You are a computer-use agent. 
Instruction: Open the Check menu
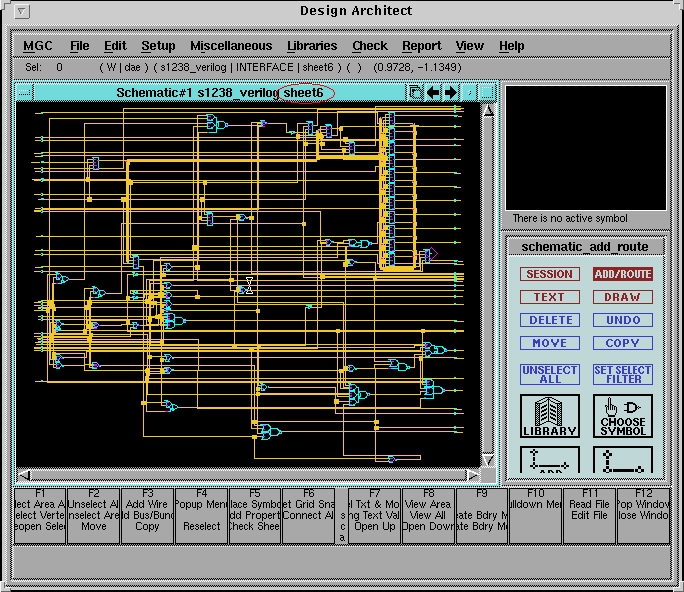370,46
